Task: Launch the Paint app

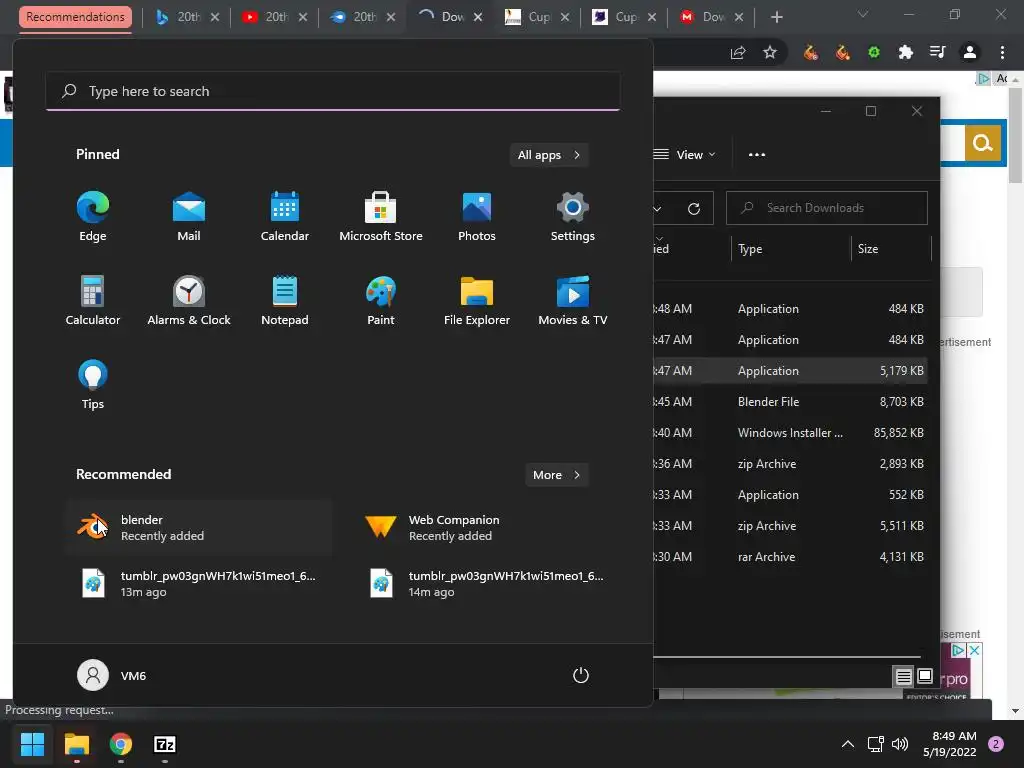Action: tap(381, 300)
